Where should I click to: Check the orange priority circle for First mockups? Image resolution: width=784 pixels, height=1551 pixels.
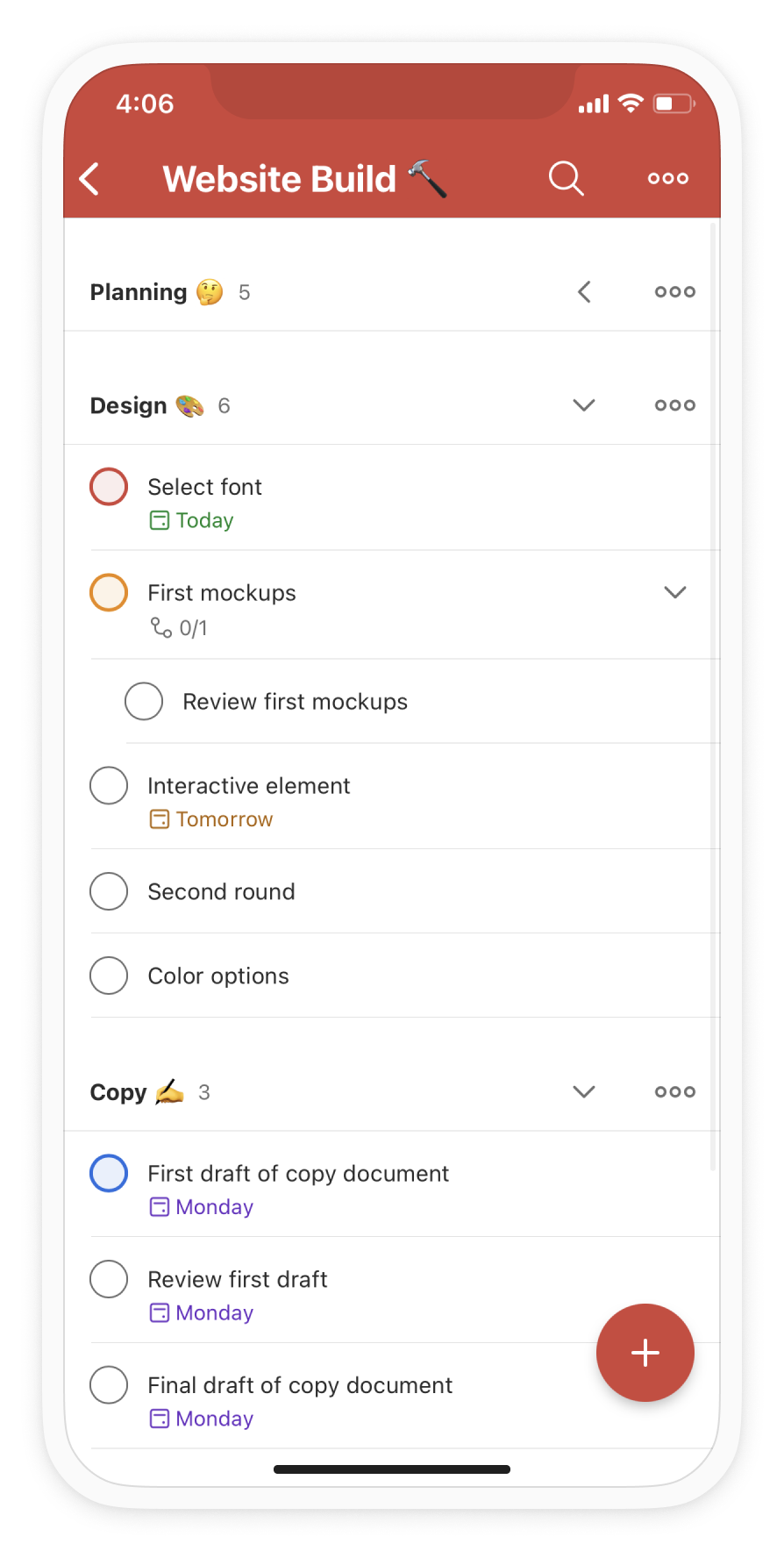pyautogui.click(x=109, y=593)
